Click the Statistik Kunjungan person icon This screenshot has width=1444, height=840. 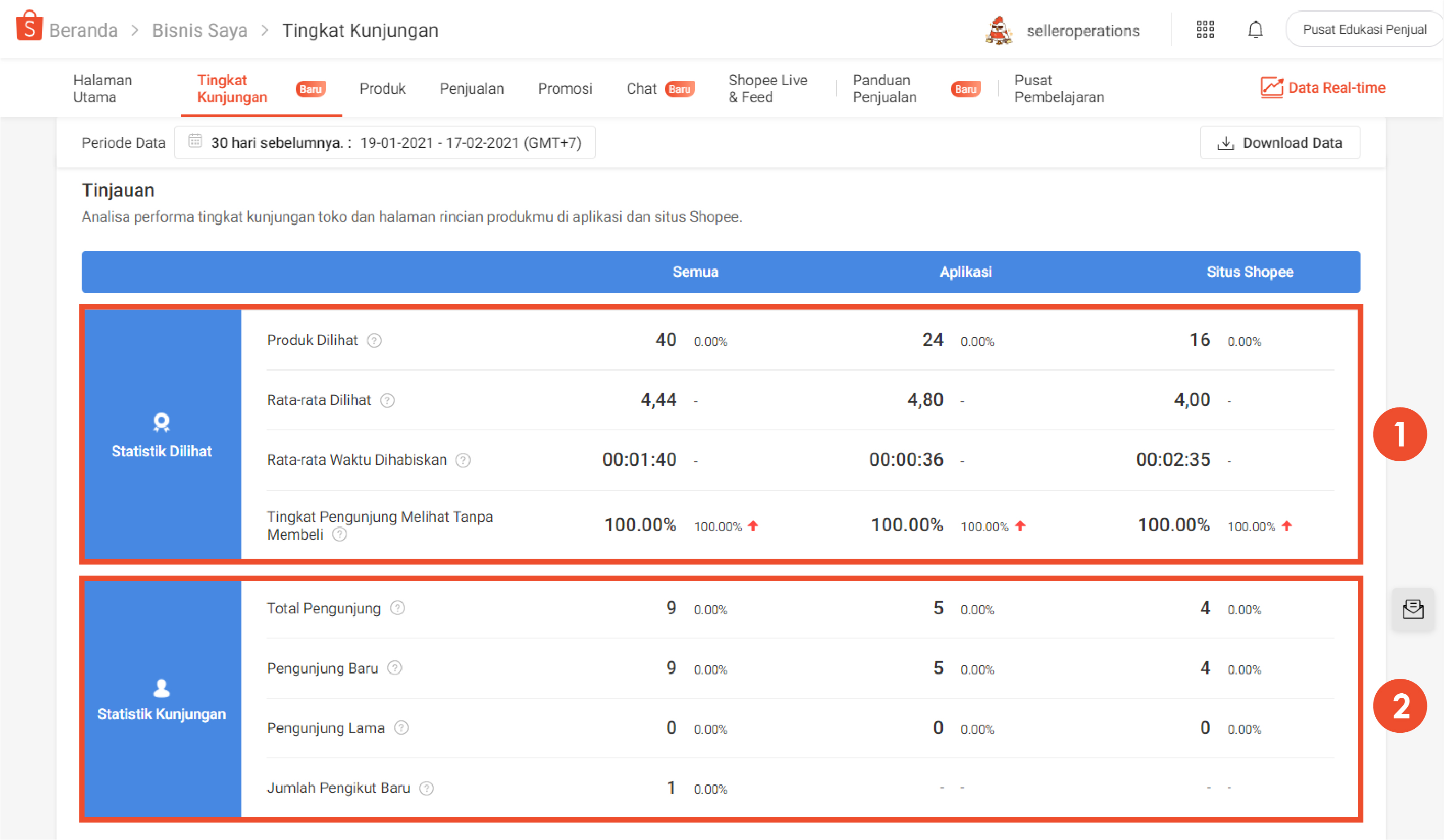pyautogui.click(x=162, y=687)
